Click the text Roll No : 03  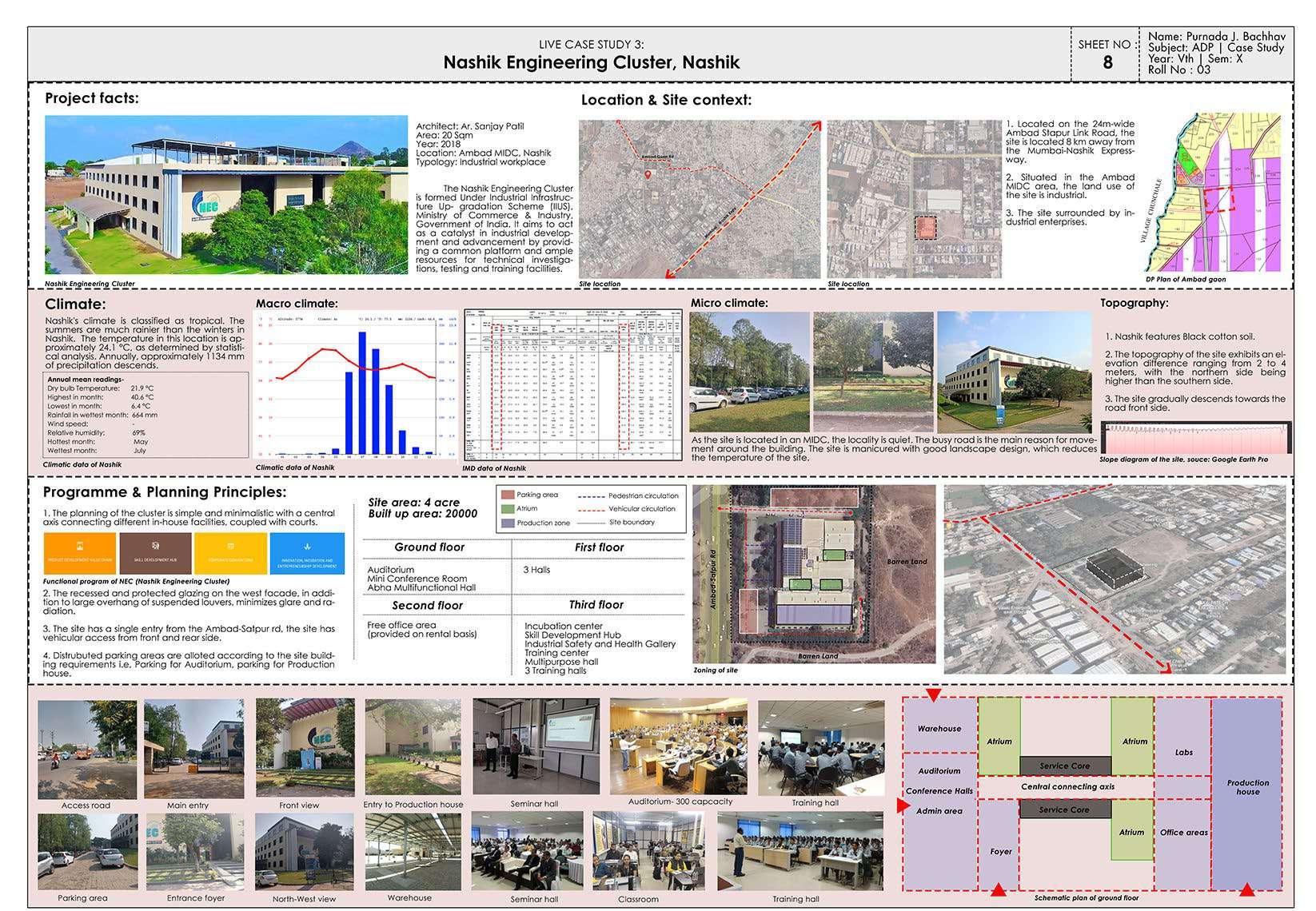click(1179, 70)
